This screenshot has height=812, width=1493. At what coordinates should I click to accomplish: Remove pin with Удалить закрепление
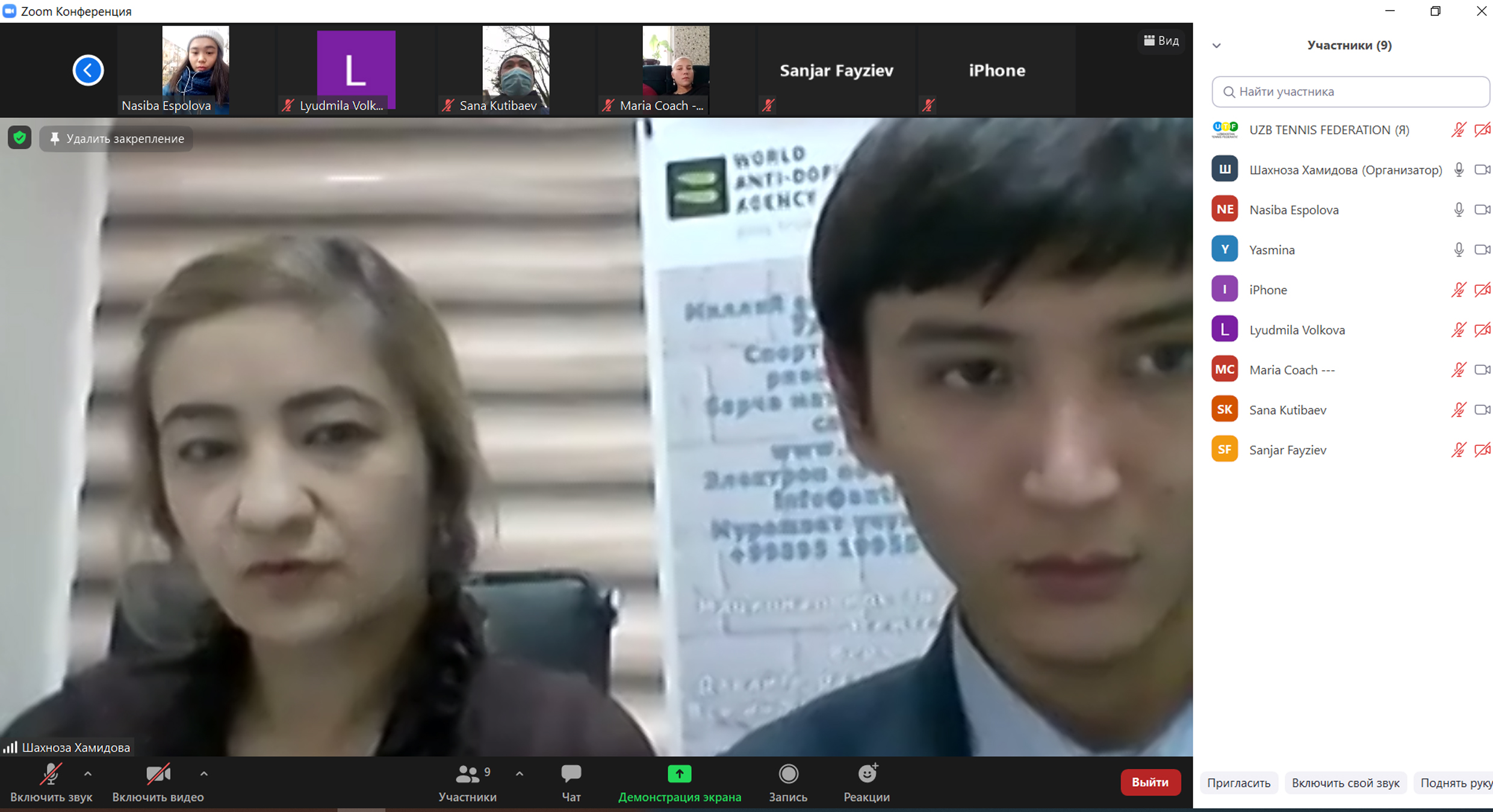(117, 138)
